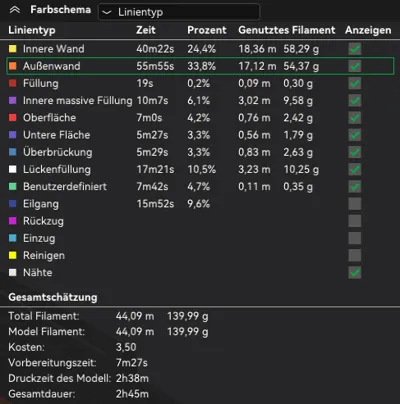This screenshot has height=404, width=400.
Task: Select the Oberfläche line type label
Action: click(49, 118)
